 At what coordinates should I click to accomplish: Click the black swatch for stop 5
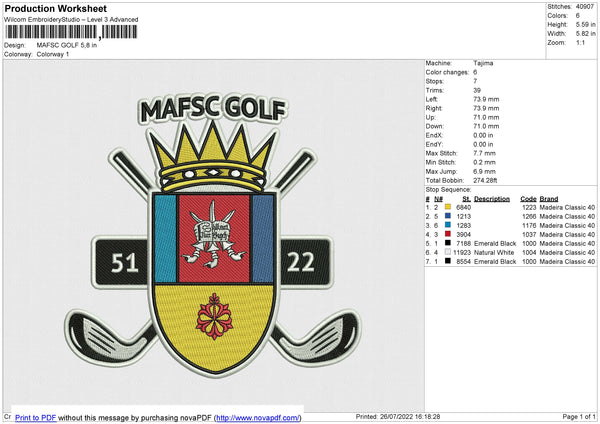(448, 243)
